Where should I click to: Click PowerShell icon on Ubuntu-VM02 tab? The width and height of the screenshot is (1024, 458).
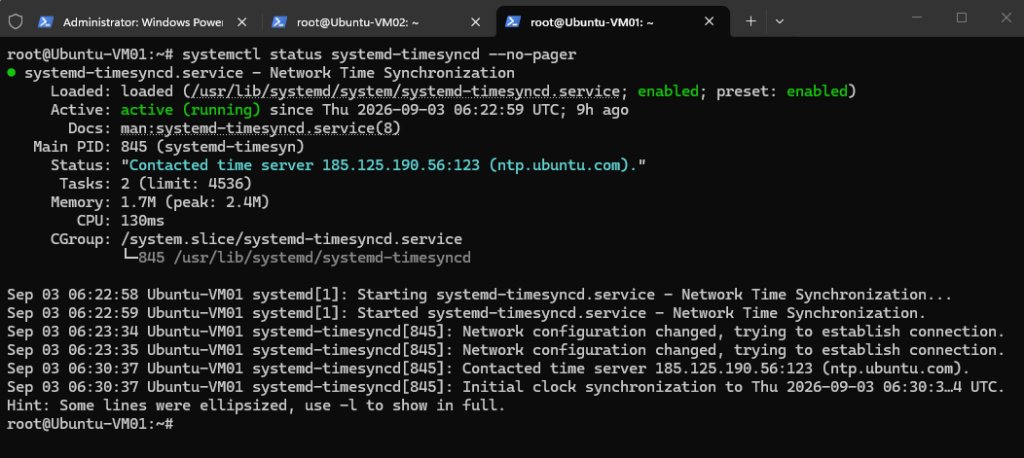[279, 22]
